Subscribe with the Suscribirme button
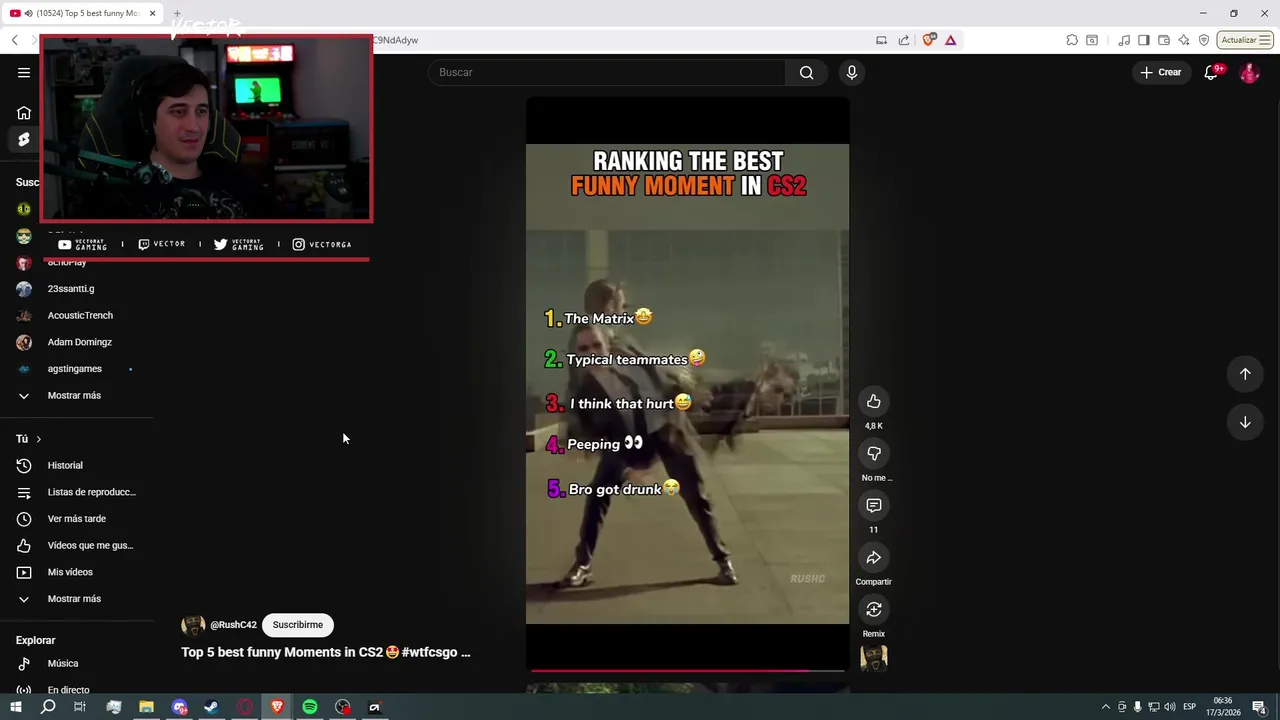This screenshot has width=1280, height=720. [298, 625]
